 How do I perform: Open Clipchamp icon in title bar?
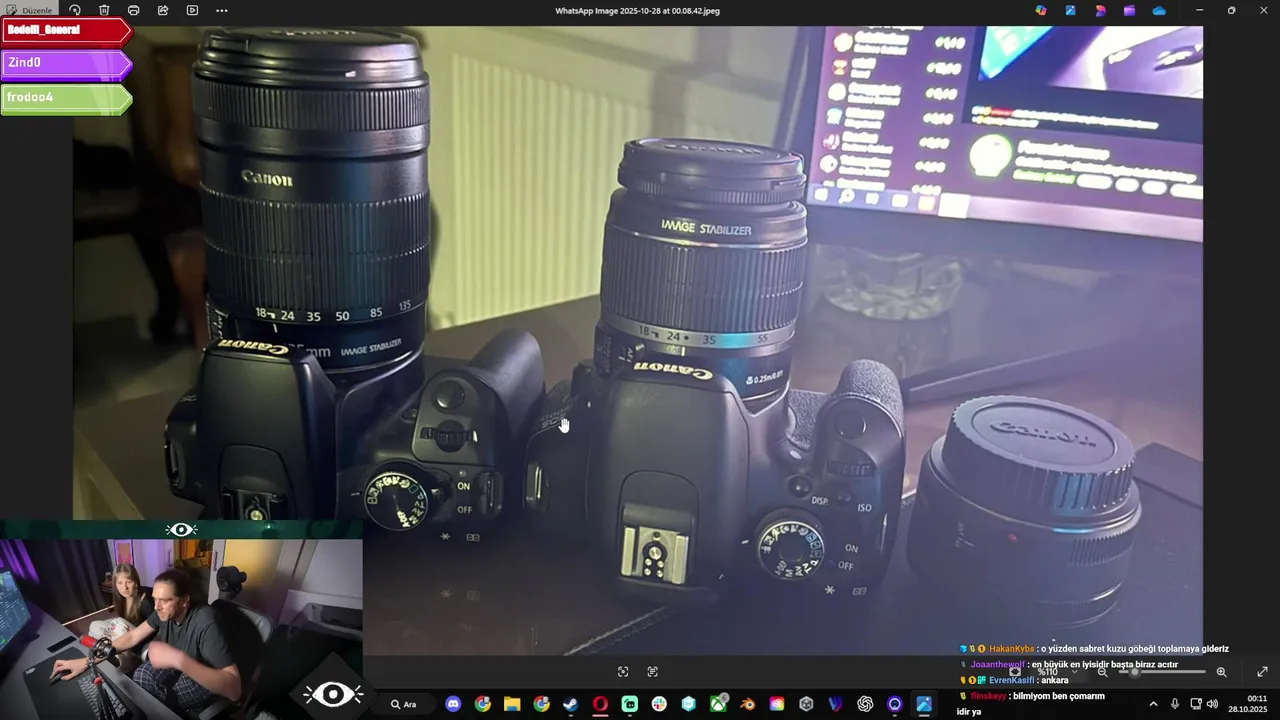1129,10
